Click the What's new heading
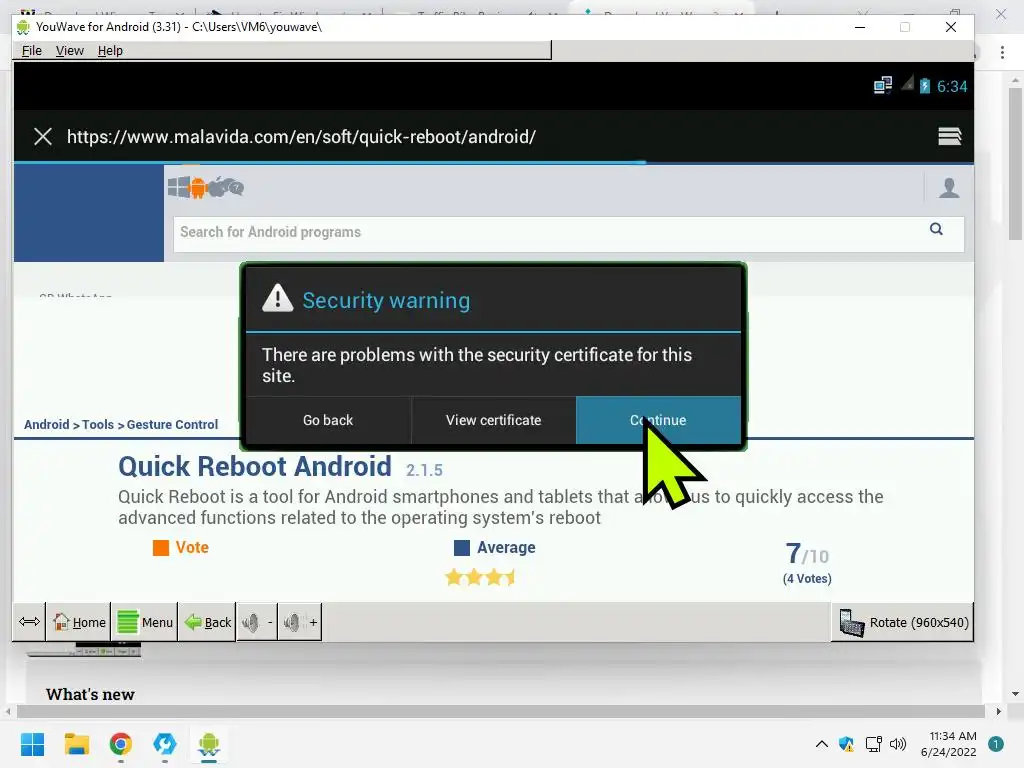The height and width of the screenshot is (768, 1024). pos(90,694)
